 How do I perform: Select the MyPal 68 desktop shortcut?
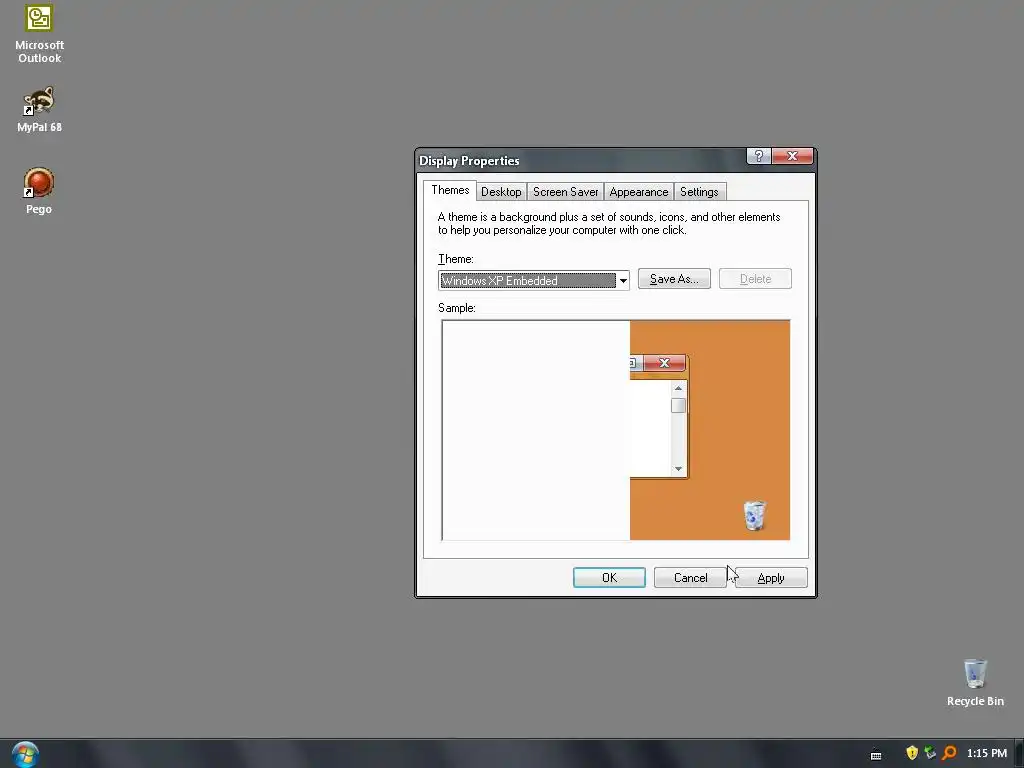click(39, 109)
